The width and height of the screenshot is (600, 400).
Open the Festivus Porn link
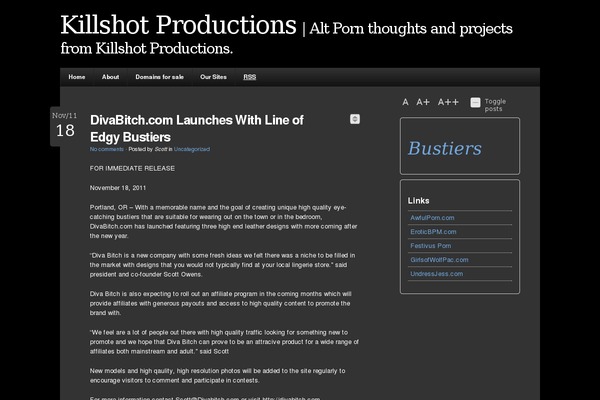point(430,246)
